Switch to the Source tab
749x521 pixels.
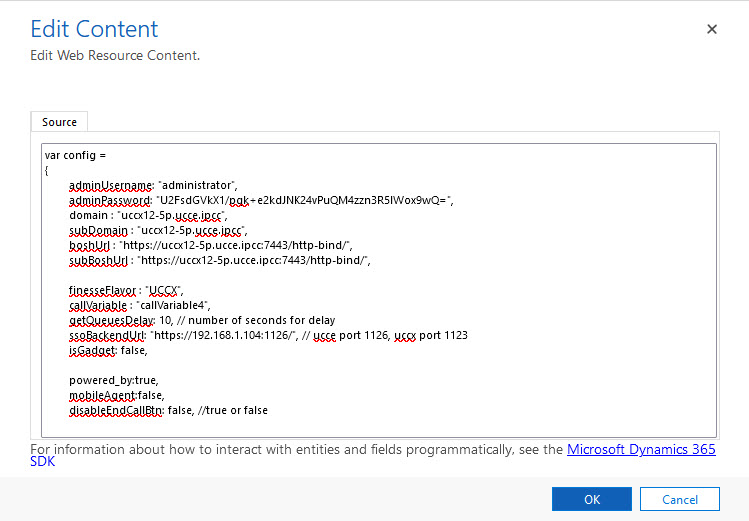(x=59, y=122)
